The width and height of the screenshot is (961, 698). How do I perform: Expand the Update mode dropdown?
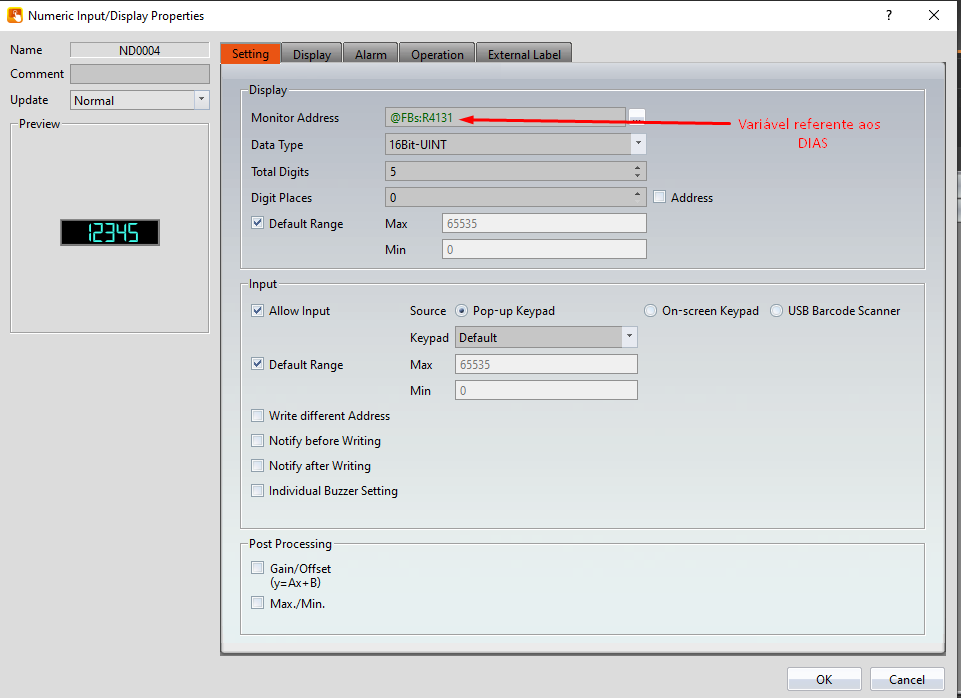pyautogui.click(x=201, y=100)
